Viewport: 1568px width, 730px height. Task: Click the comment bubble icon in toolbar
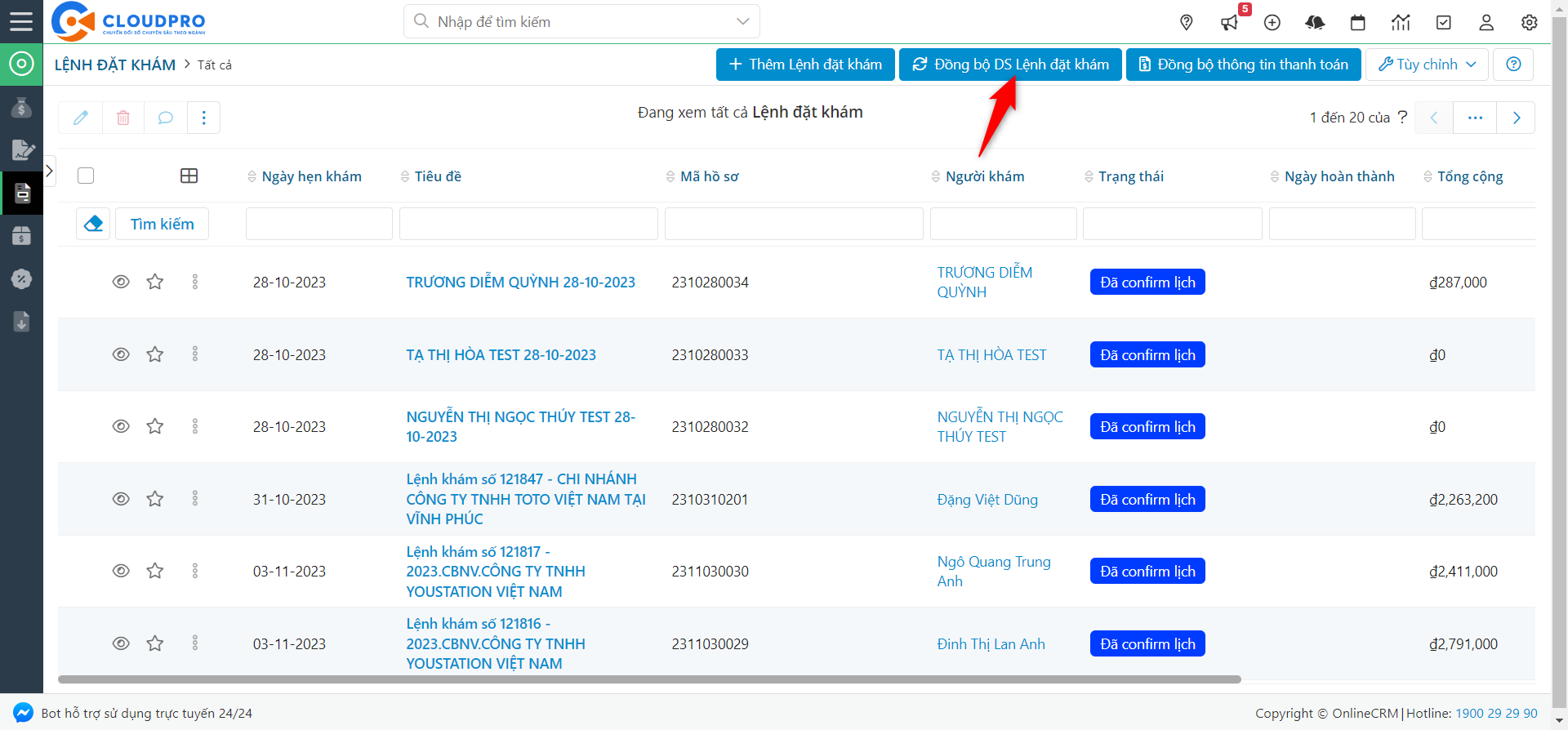click(166, 118)
